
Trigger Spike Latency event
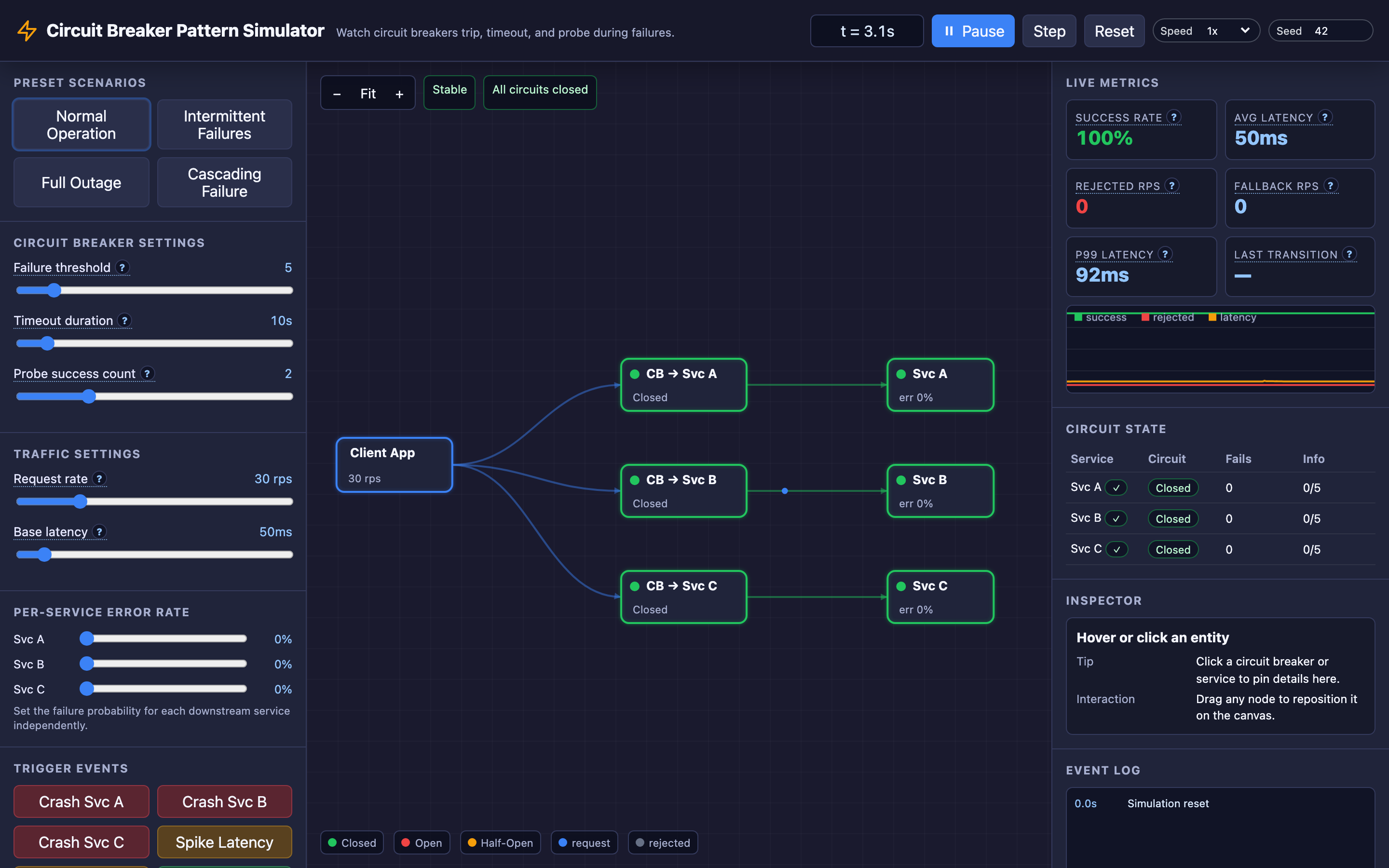(x=224, y=841)
